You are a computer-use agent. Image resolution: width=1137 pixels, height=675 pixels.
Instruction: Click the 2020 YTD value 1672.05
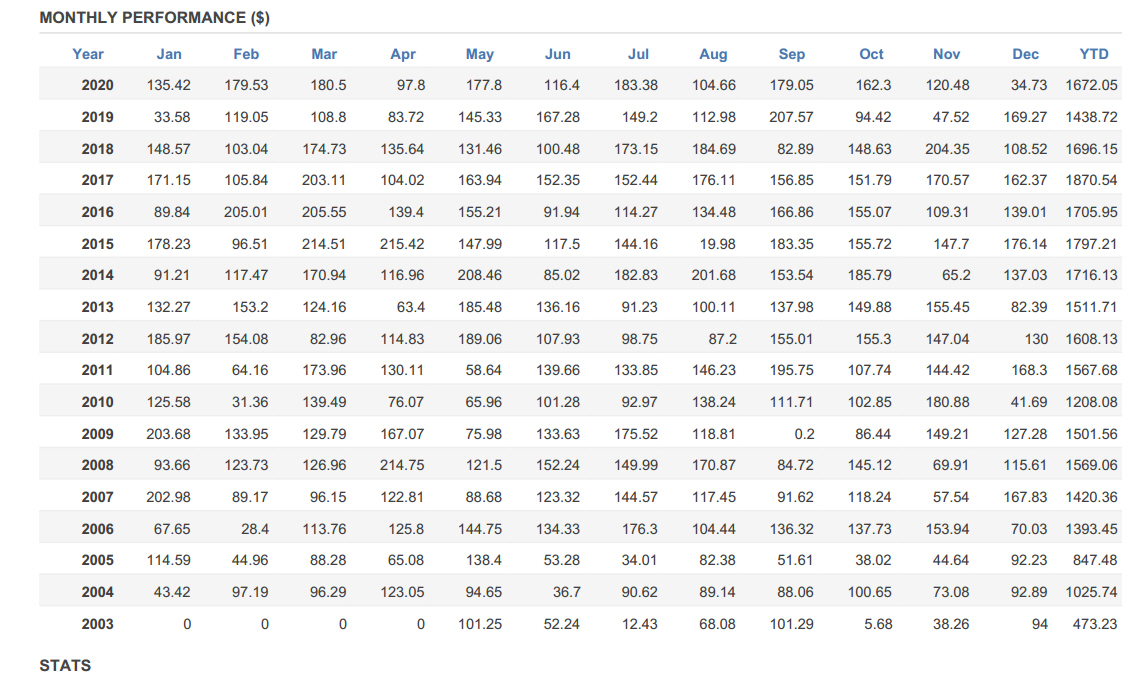(x=1091, y=86)
